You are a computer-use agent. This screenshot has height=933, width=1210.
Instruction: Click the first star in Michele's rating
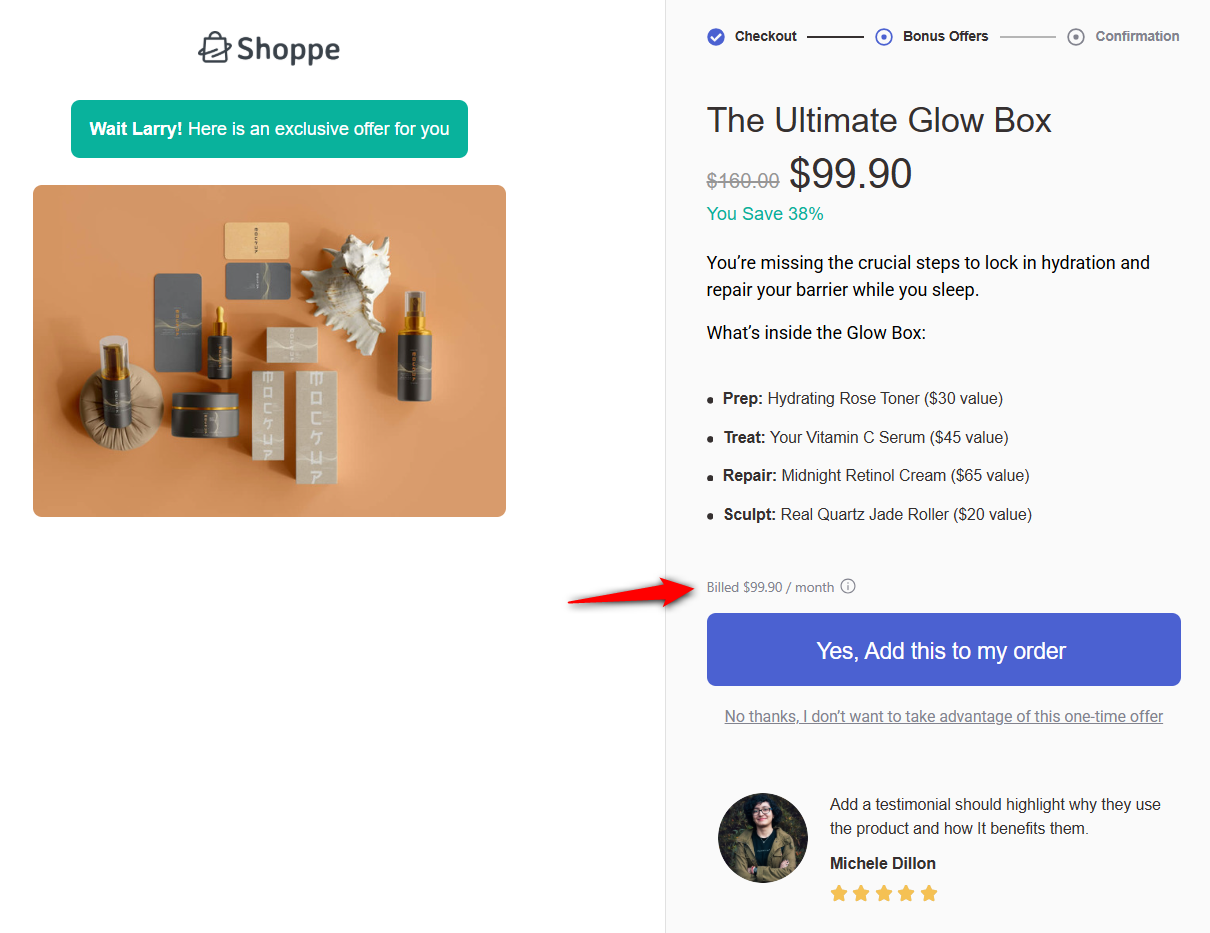[x=839, y=893]
